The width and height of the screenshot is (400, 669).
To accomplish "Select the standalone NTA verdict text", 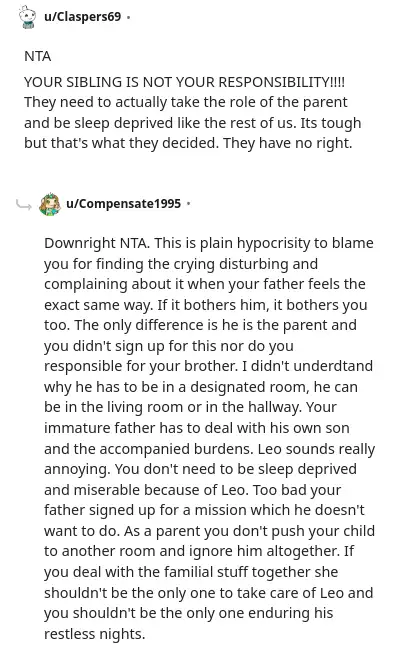I will click(38, 56).
